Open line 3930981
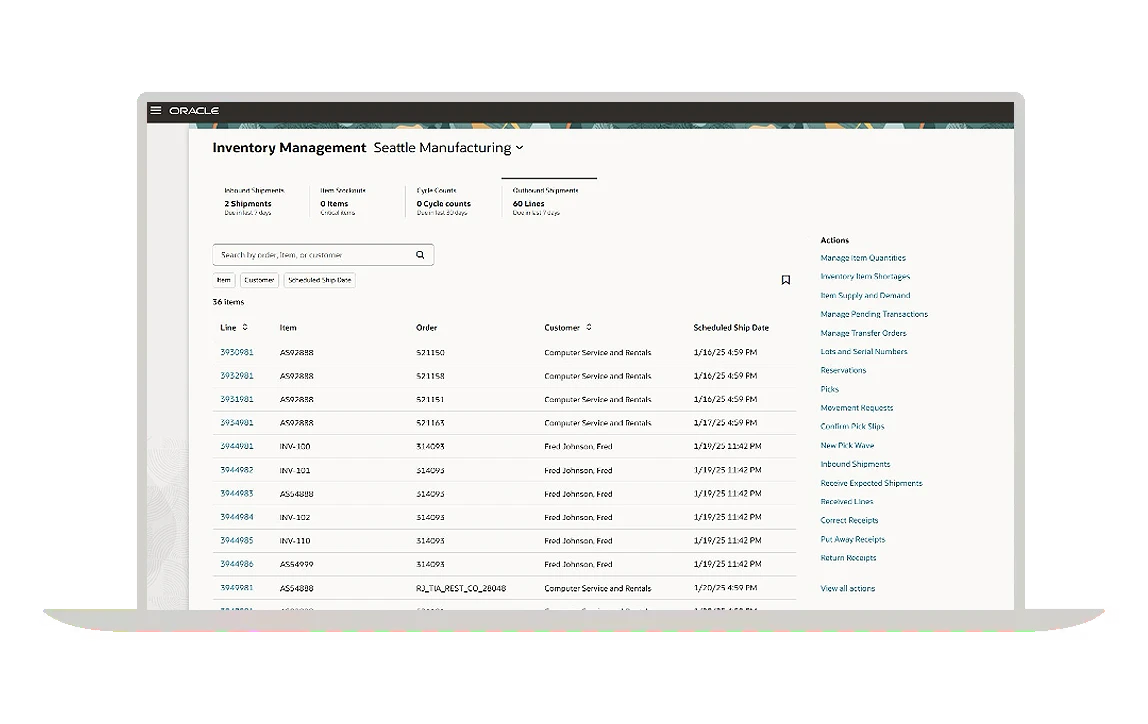1148x724 pixels. coord(236,352)
